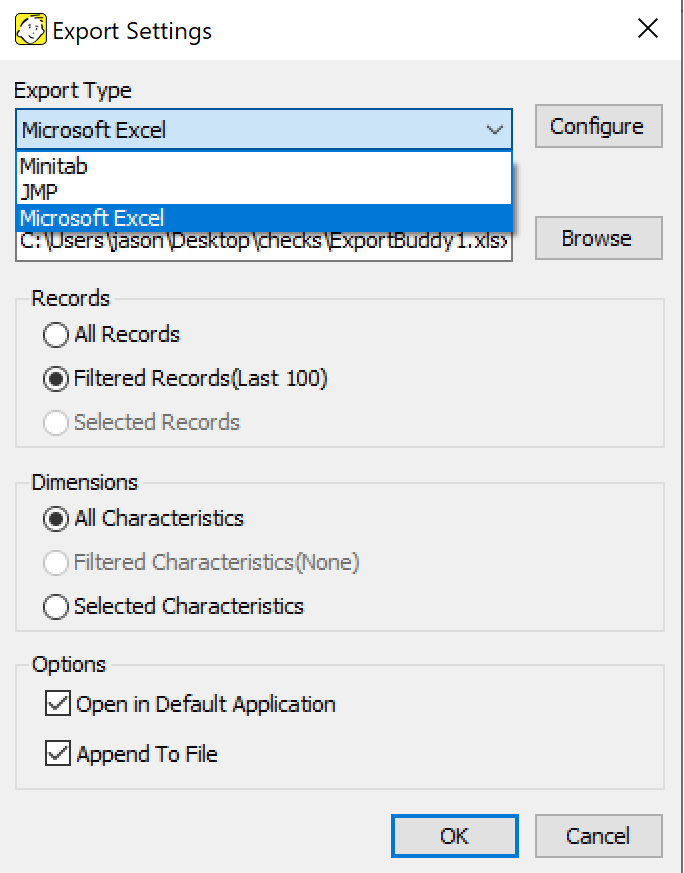Click the Records group label
Image resolution: width=684 pixels, height=873 pixels.
point(71,298)
